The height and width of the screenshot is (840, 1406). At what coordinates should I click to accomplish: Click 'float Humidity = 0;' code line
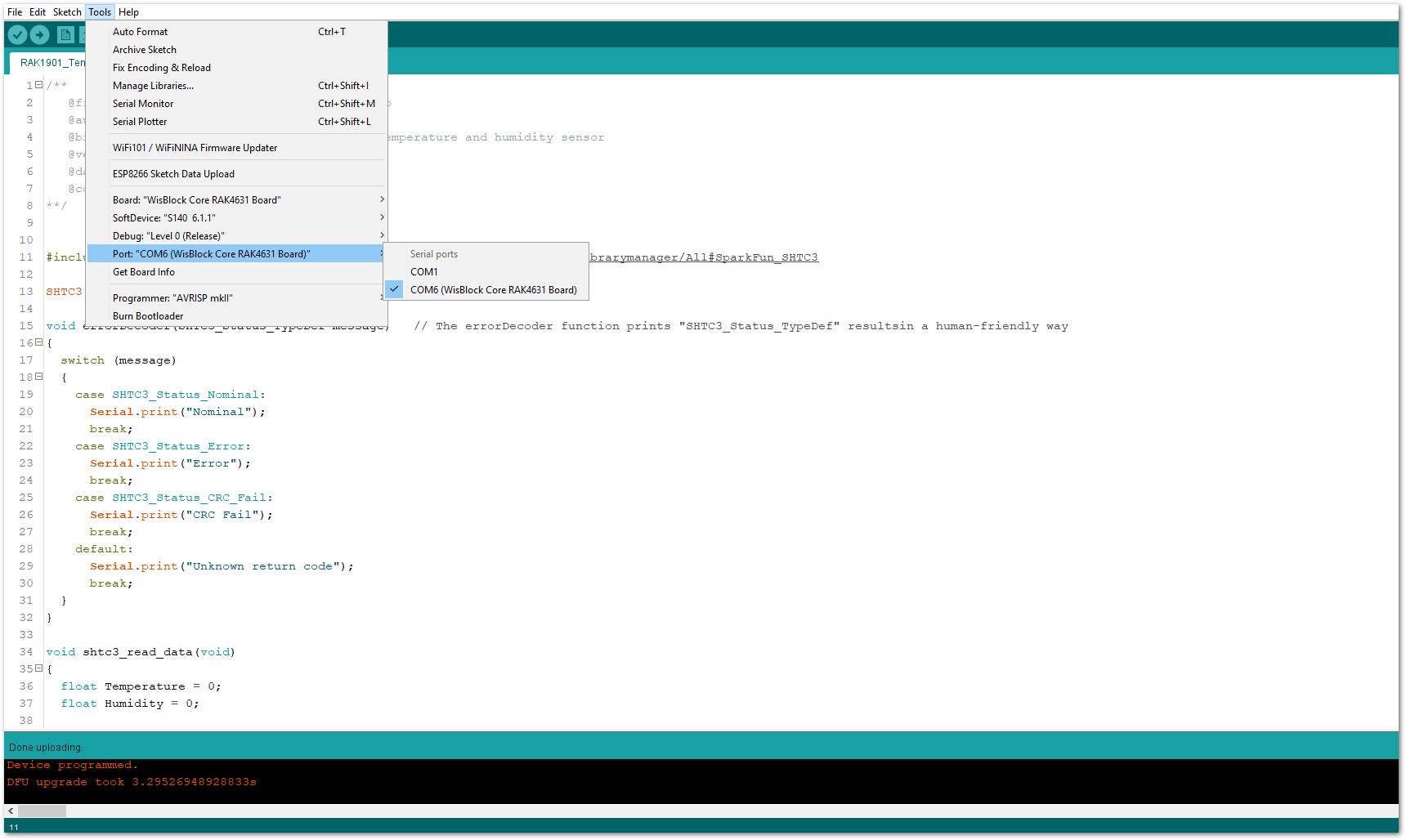coord(130,704)
